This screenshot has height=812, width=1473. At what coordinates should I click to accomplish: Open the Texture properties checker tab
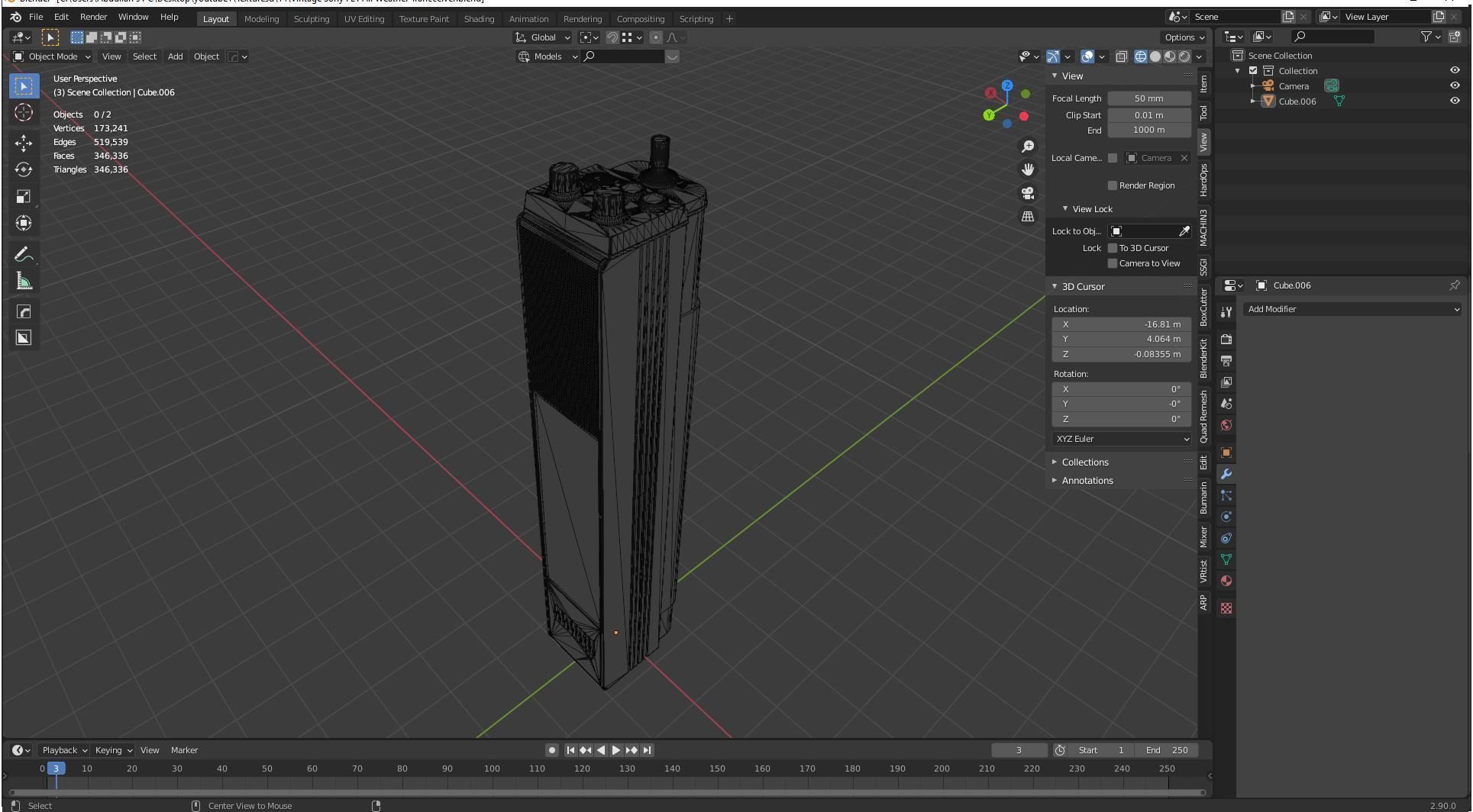(x=1226, y=608)
